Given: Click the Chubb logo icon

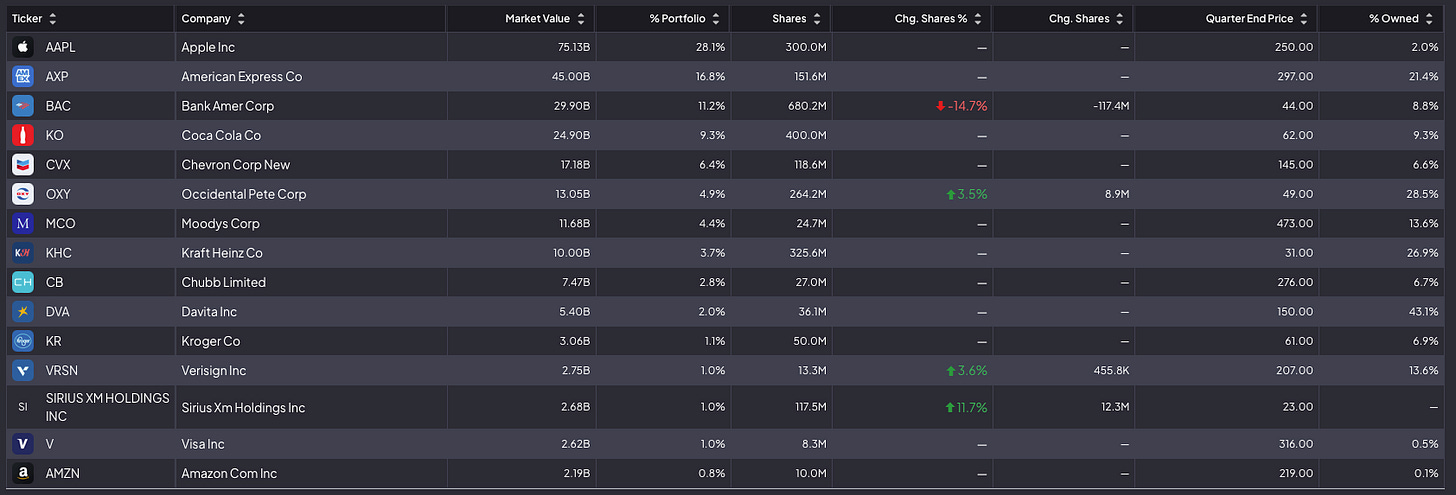Looking at the screenshot, I should click(x=23, y=282).
